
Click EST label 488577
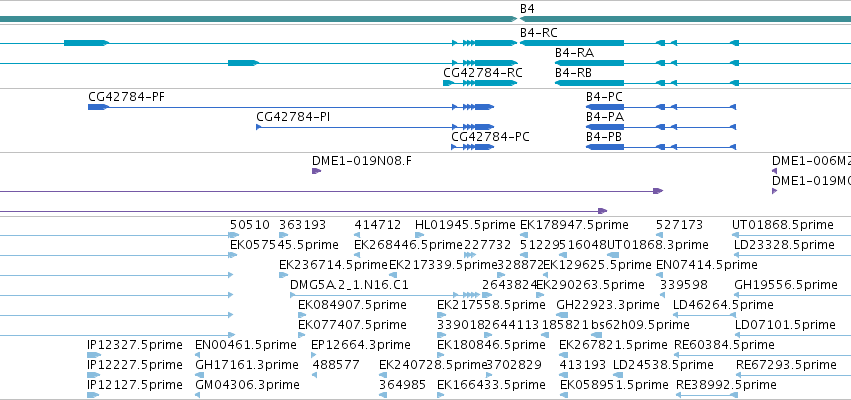335,365
